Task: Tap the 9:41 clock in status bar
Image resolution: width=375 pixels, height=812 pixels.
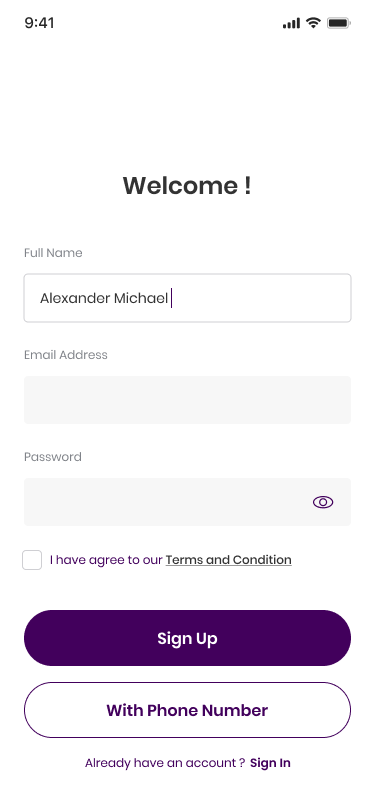Action: click(x=39, y=23)
